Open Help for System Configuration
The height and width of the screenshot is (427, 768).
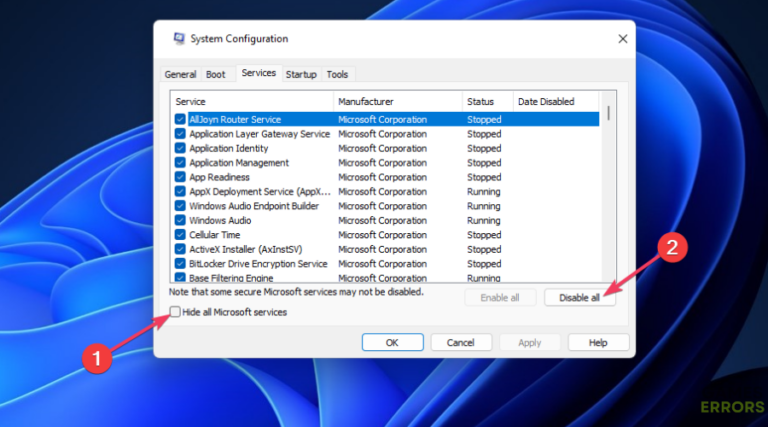pyautogui.click(x=598, y=342)
